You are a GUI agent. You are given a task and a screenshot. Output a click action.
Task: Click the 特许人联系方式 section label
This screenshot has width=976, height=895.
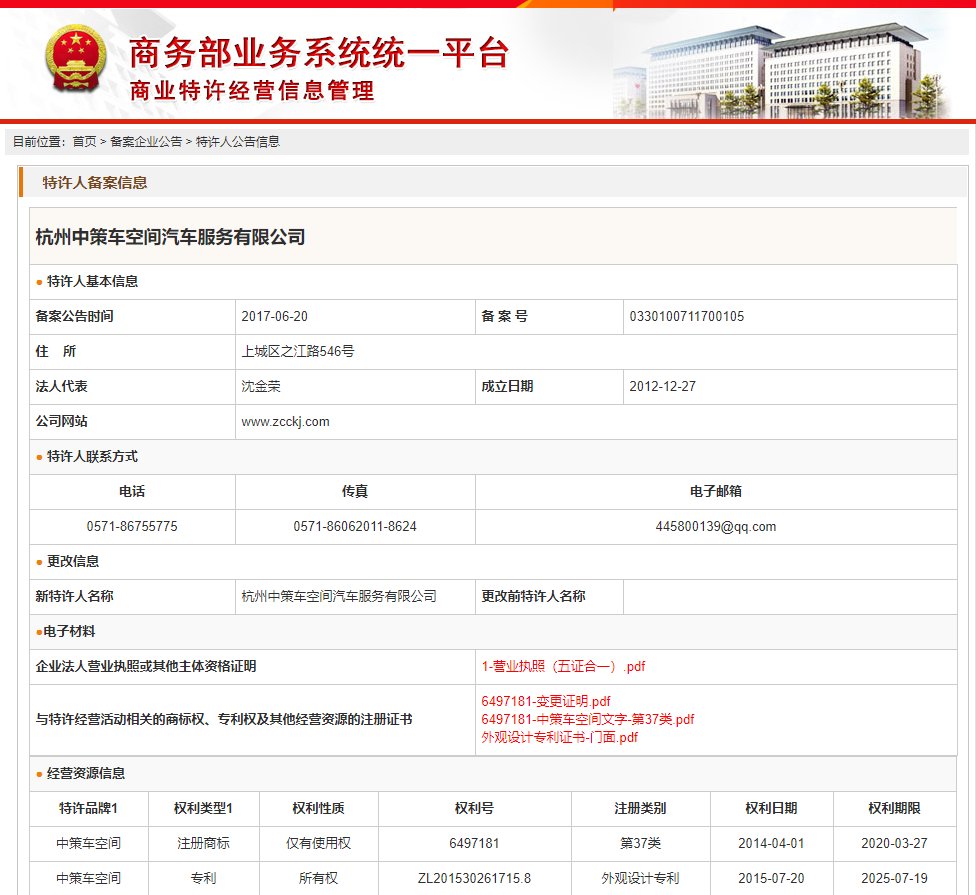click(92, 457)
